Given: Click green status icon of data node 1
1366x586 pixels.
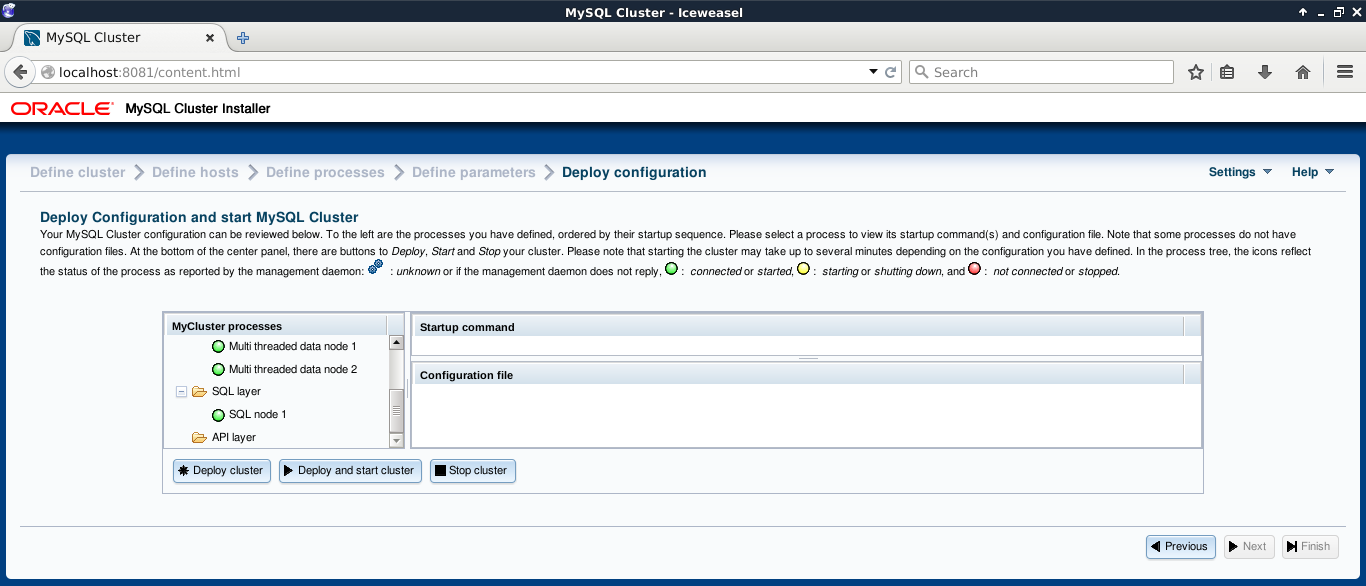Looking at the screenshot, I should [x=218, y=347].
